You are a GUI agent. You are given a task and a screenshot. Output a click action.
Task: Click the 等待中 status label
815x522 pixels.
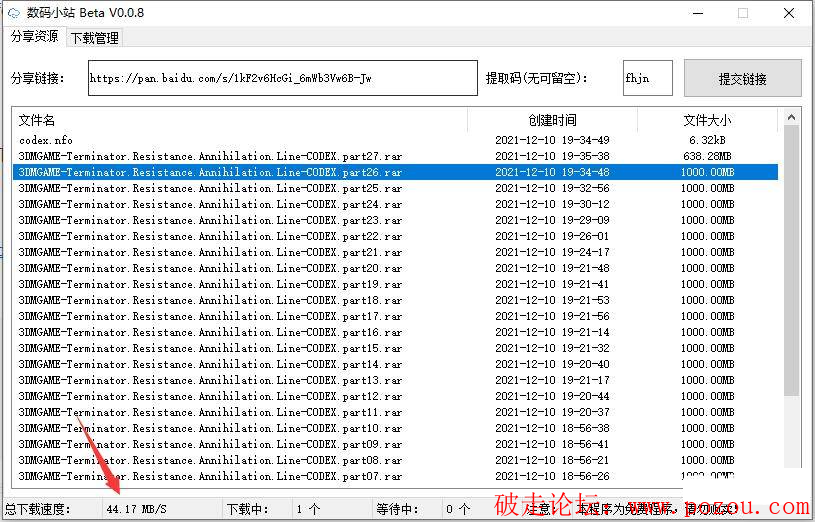pyautogui.click(x=397, y=509)
